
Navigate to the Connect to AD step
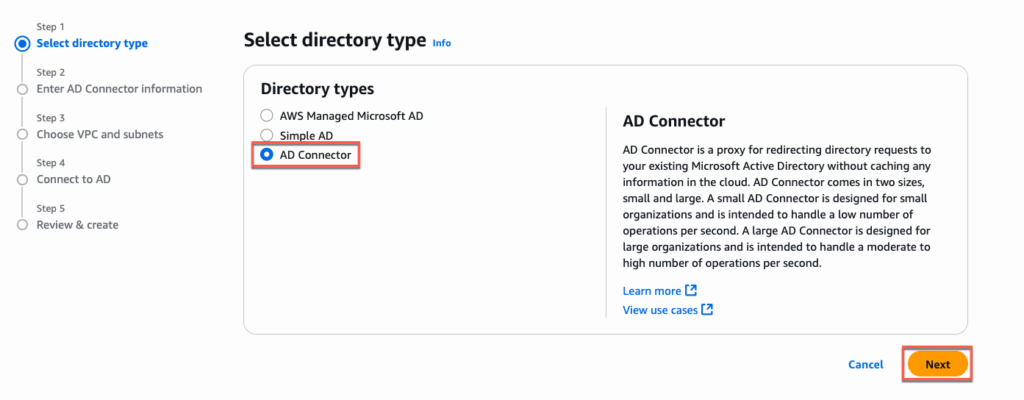coord(73,180)
